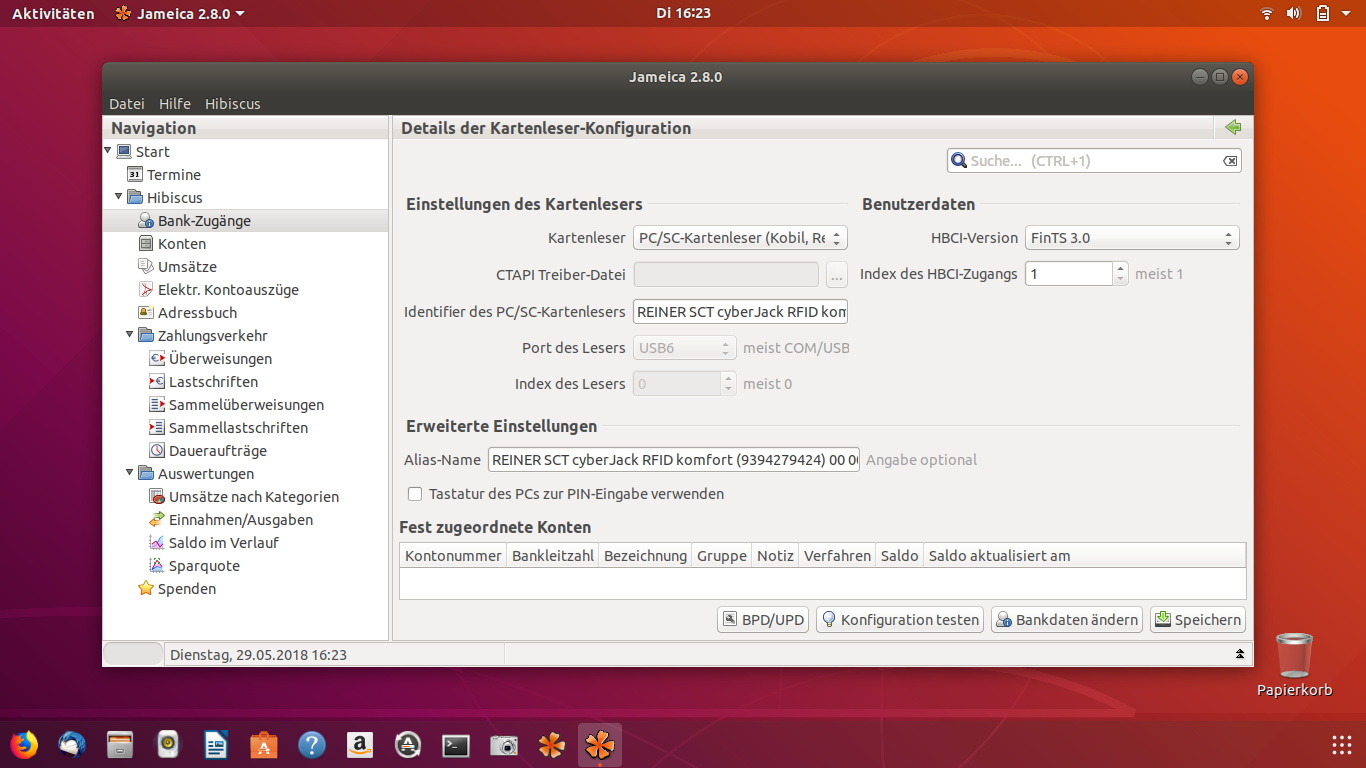This screenshot has height=768, width=1366.
Task: Click the Alias-Name text field
Action: pos(674,460)
